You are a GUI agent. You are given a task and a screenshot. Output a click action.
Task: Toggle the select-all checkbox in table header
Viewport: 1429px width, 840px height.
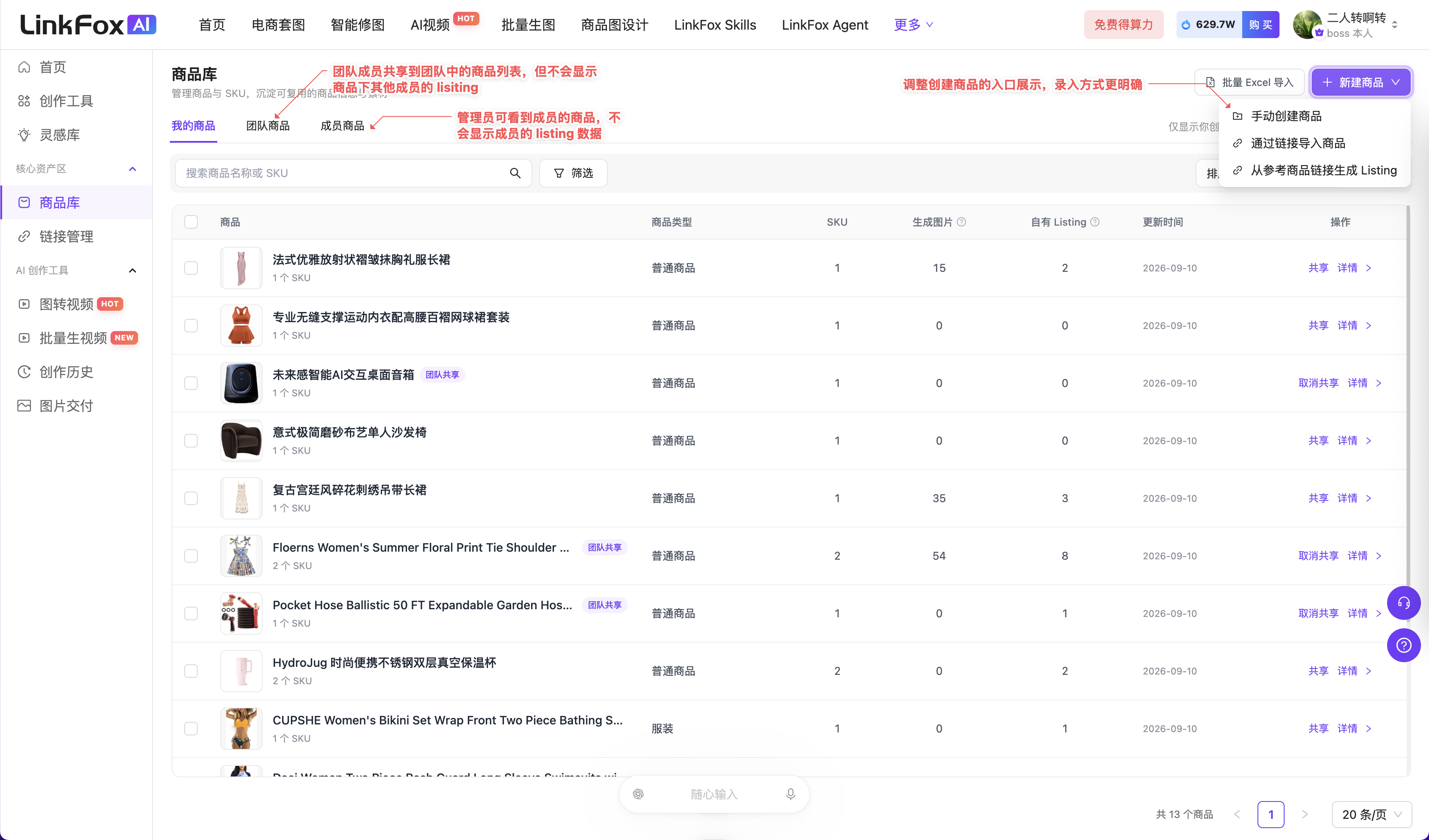coord(191,221)
